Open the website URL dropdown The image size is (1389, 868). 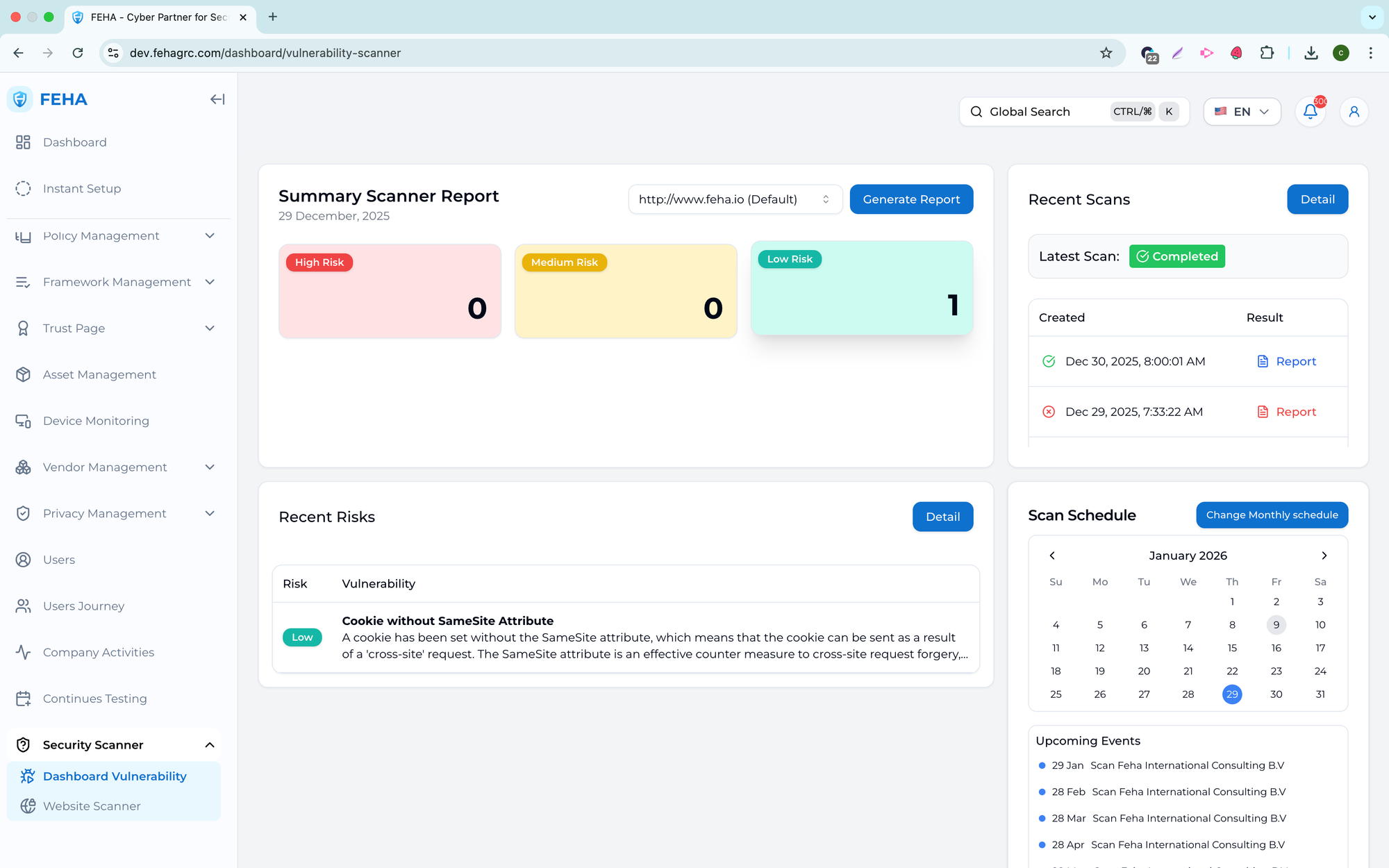pyautogui.click(x=735, y=199)
